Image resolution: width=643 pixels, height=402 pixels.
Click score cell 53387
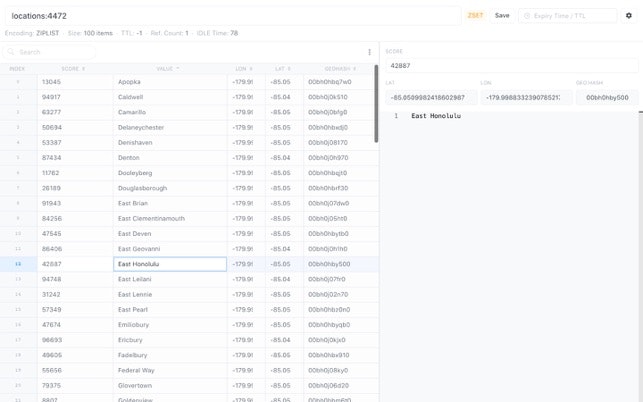pyautogui.click(x=75, y=142)
